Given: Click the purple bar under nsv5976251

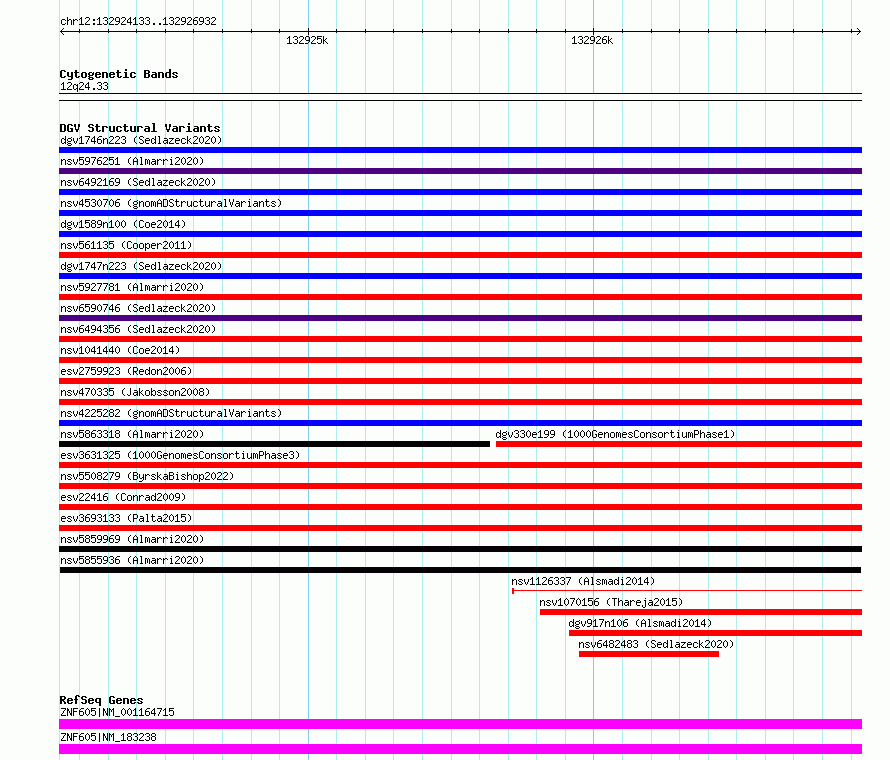Looking at the screenshot, I should click(x=460, y=171).
